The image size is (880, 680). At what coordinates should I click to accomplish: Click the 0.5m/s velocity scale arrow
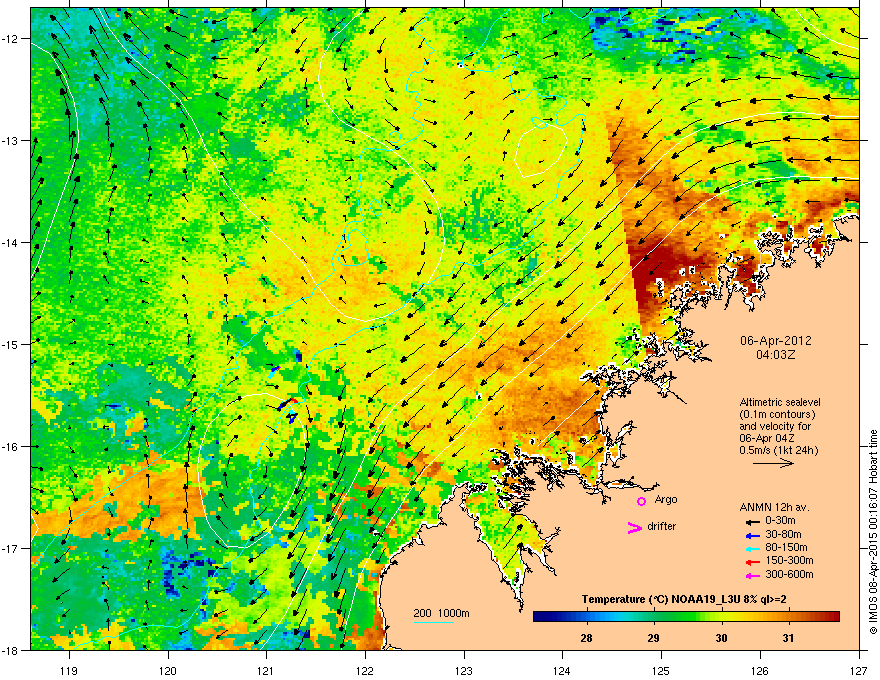[773, 463]
